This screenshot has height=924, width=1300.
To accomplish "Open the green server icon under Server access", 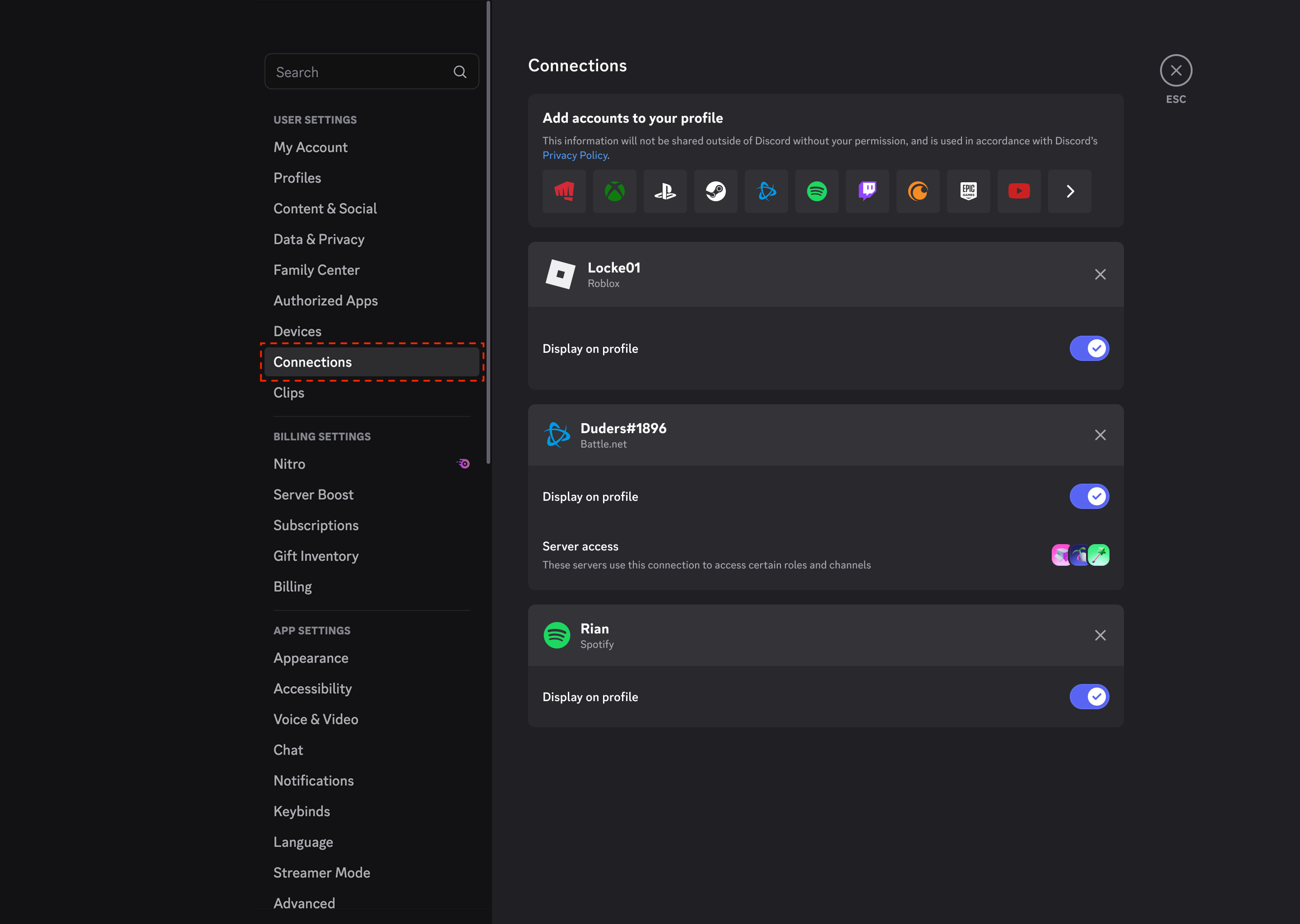I will coord(1099,555).
